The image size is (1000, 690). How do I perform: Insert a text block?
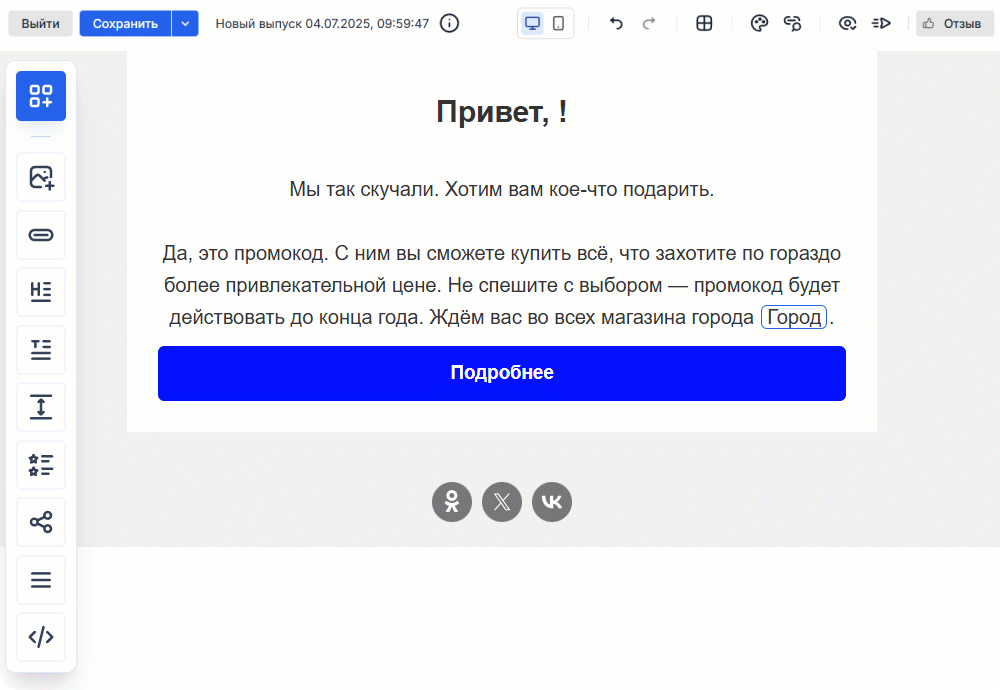pyautogui.click(x=41, y=350)
